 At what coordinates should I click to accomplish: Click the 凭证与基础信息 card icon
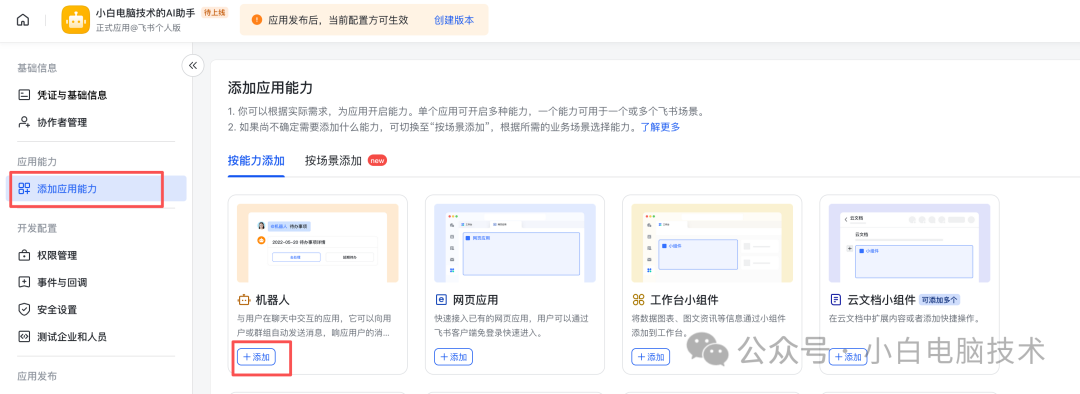[x=24, y=95]
